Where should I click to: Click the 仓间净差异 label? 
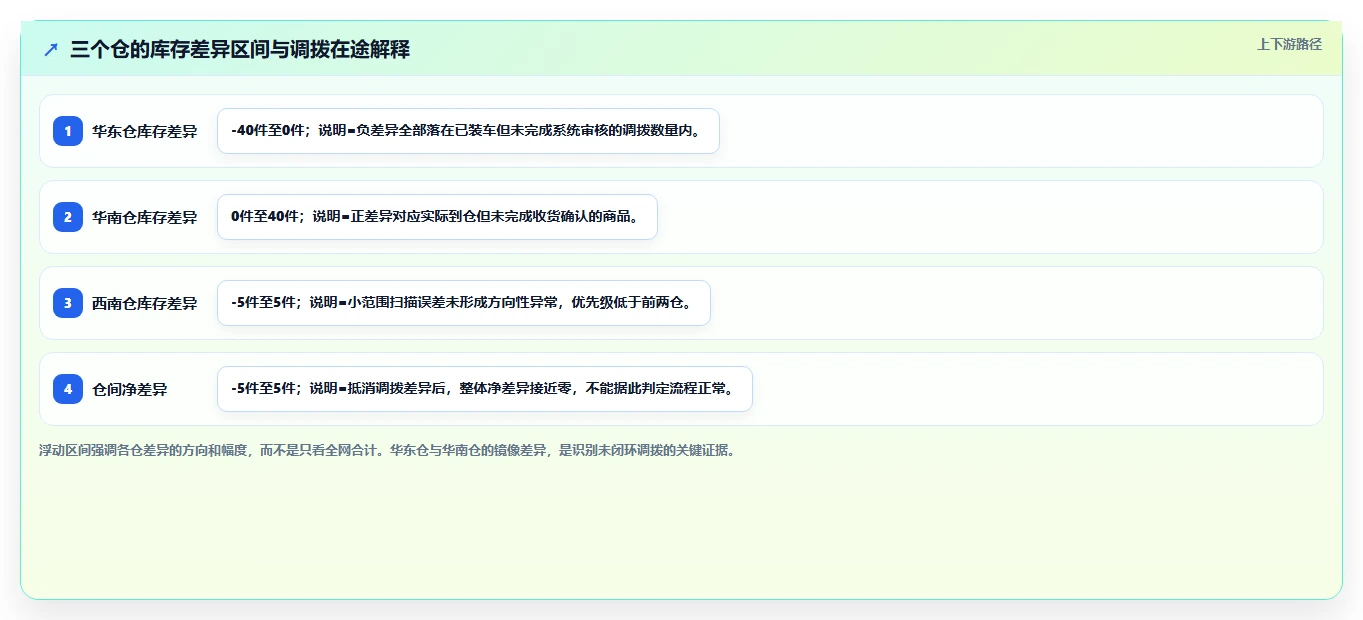[x=130, y=389]
